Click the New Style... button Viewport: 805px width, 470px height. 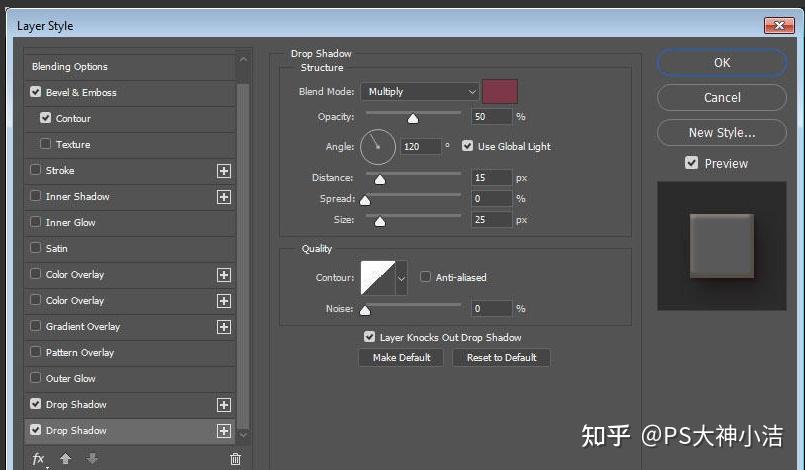(722, 133)
